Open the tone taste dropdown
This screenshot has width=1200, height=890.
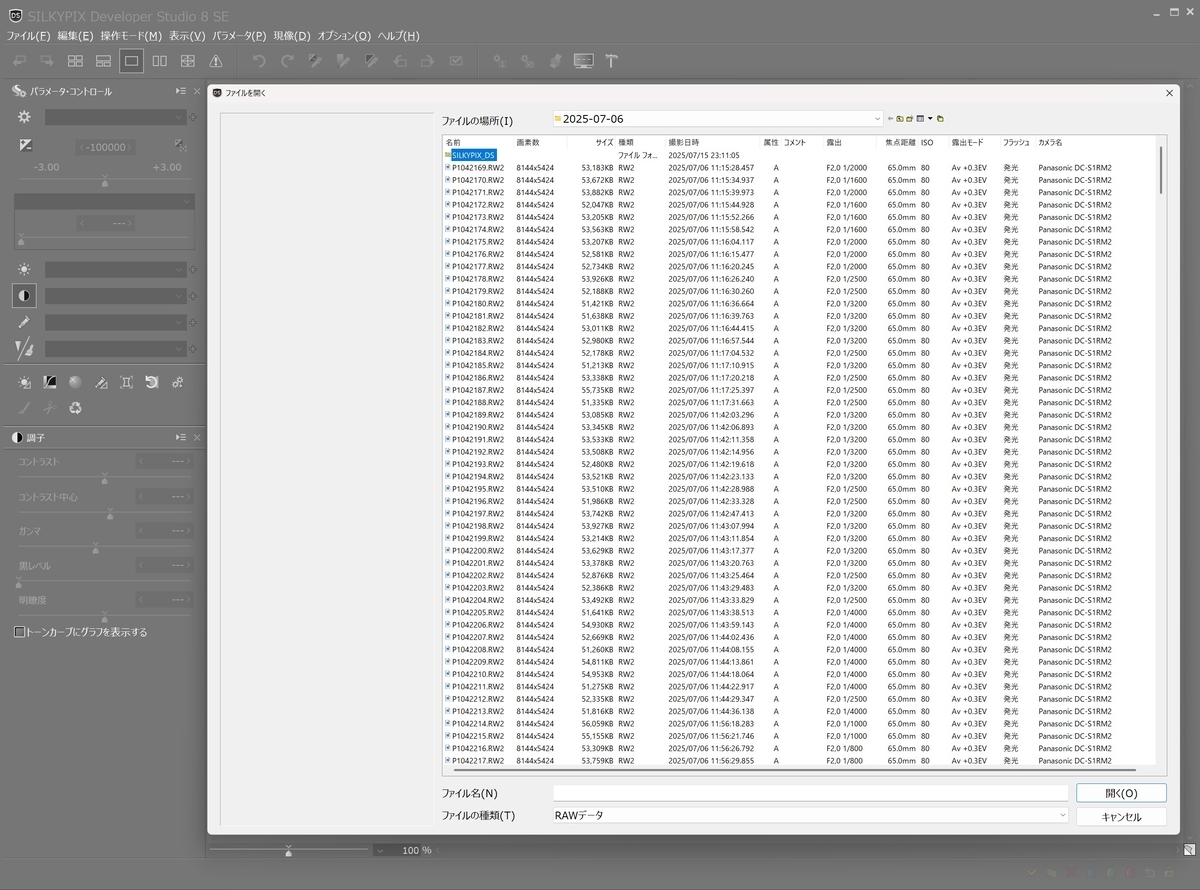(116, 295)
